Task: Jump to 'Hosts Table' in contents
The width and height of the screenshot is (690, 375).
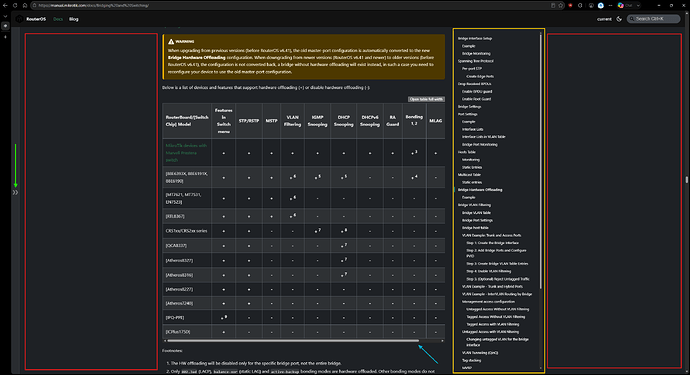Action: click(466, 152)
